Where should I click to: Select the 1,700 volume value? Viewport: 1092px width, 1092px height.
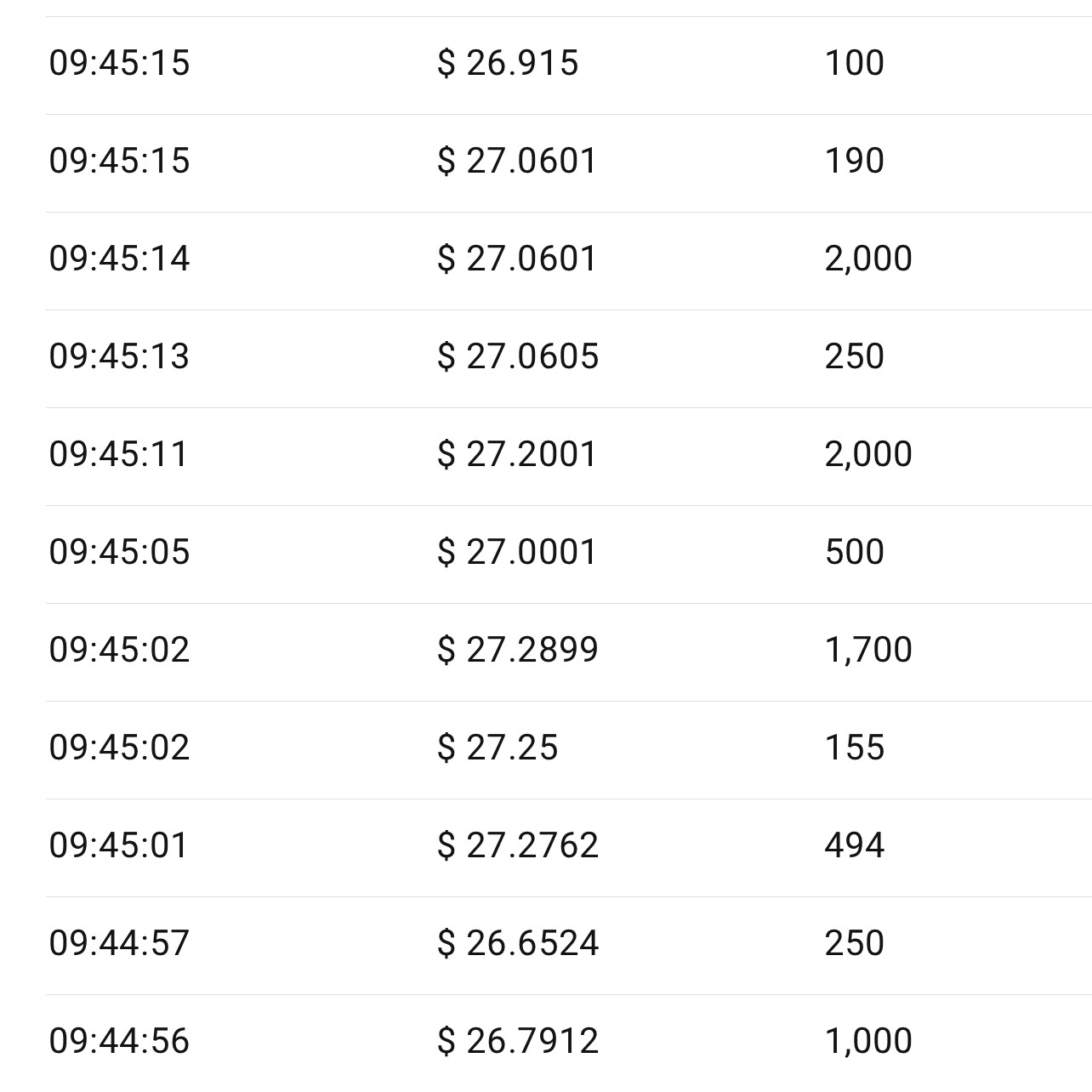867,650
